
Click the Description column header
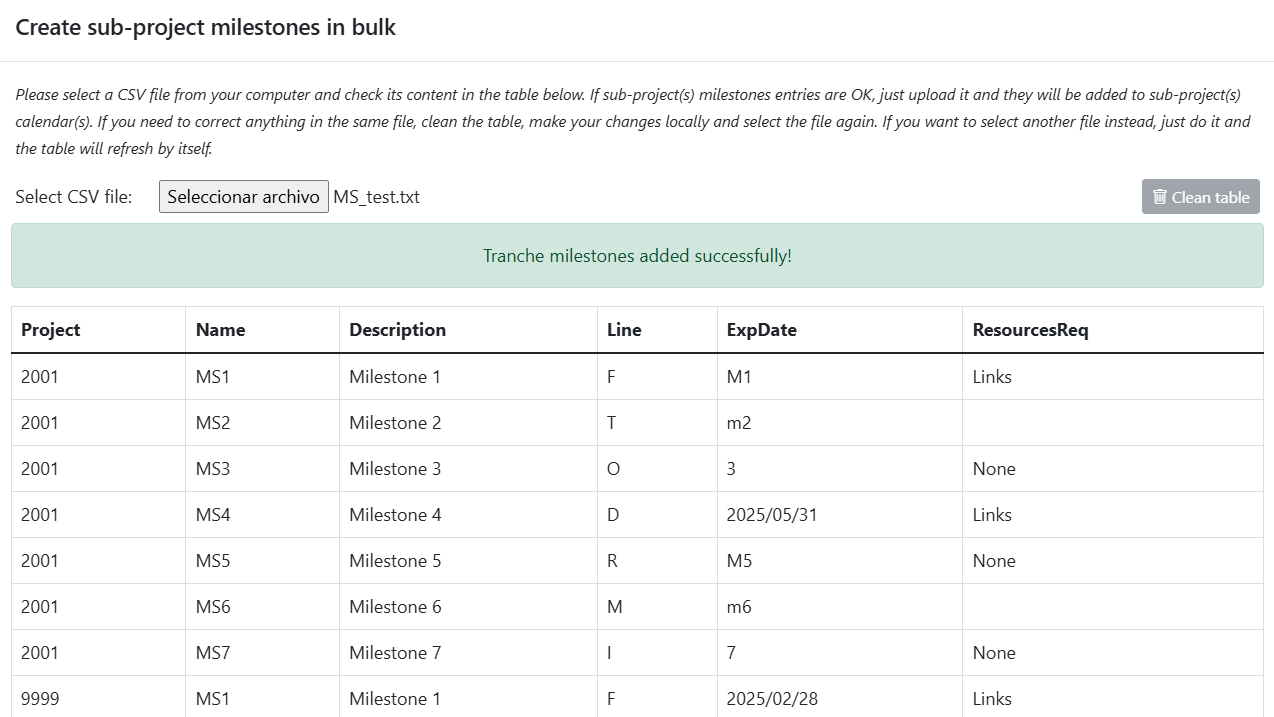click(x=469, y=330)
